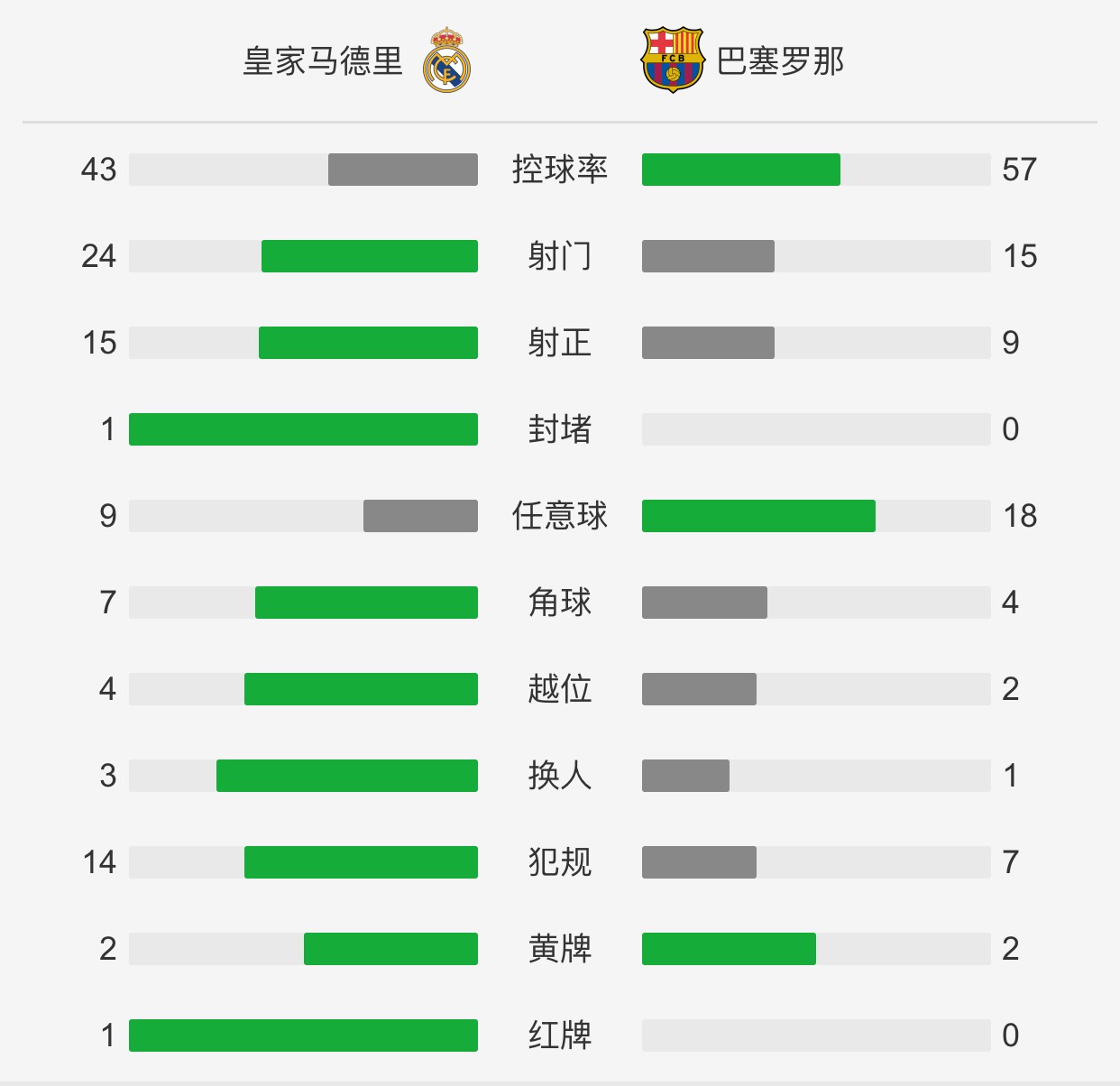
Task: Click Barcelona's empty 红牌 bar
Action: [816, 1035]
